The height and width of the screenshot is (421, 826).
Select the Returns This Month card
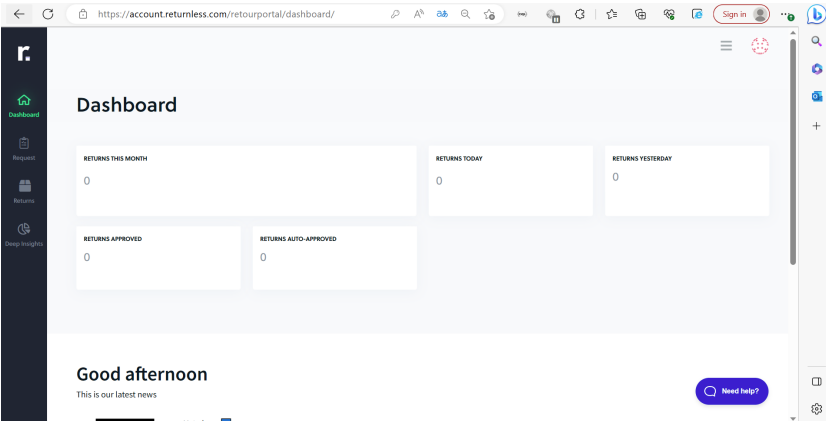click(x=246, y=181)
